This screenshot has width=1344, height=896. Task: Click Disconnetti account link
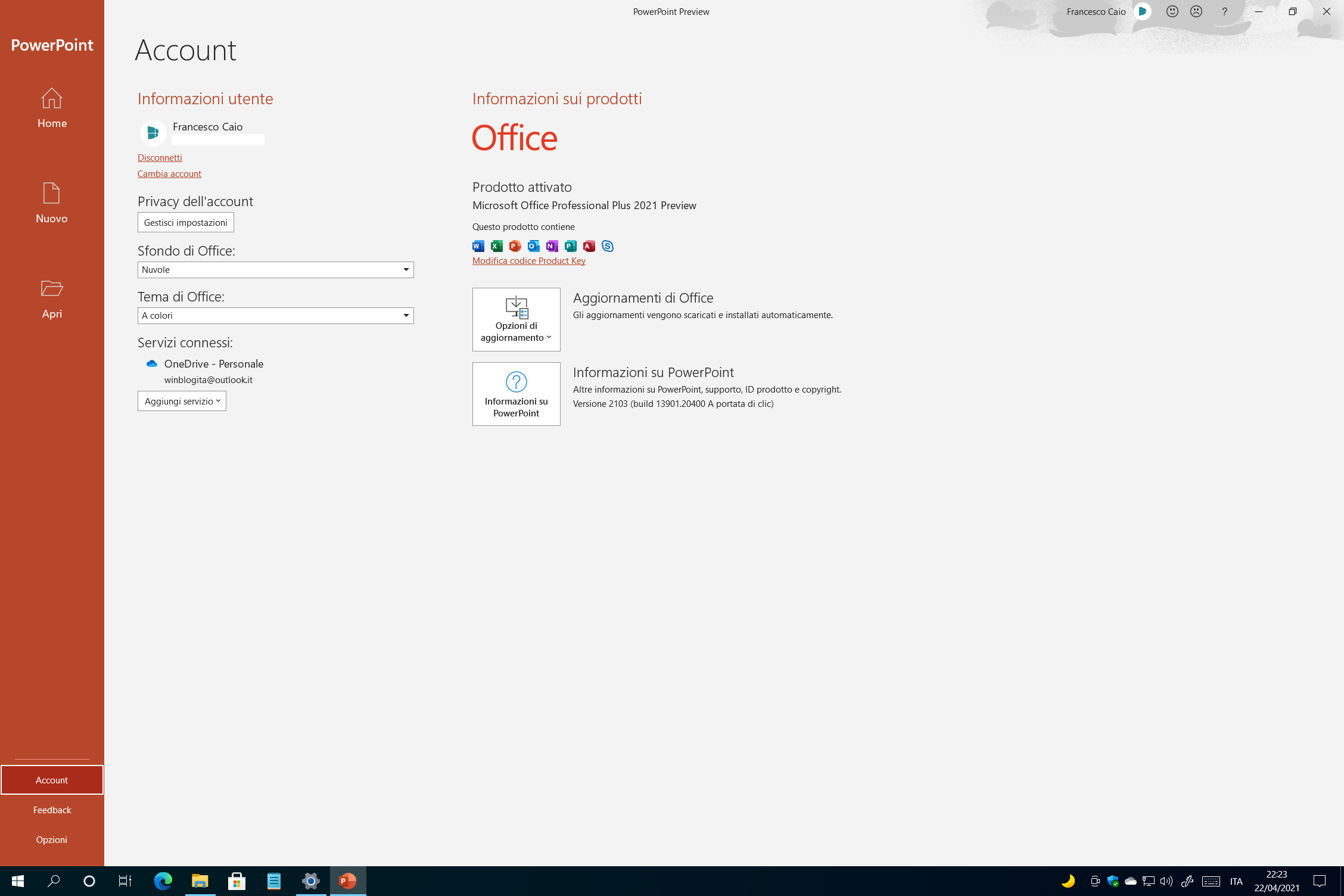(159, 156)
